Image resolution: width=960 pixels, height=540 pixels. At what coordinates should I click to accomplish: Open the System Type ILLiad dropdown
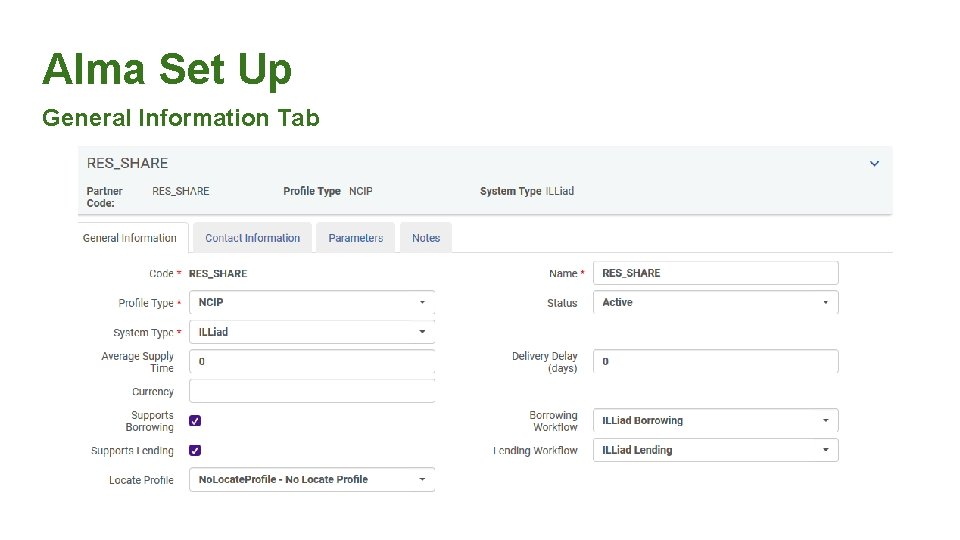(x=312, y=332)
